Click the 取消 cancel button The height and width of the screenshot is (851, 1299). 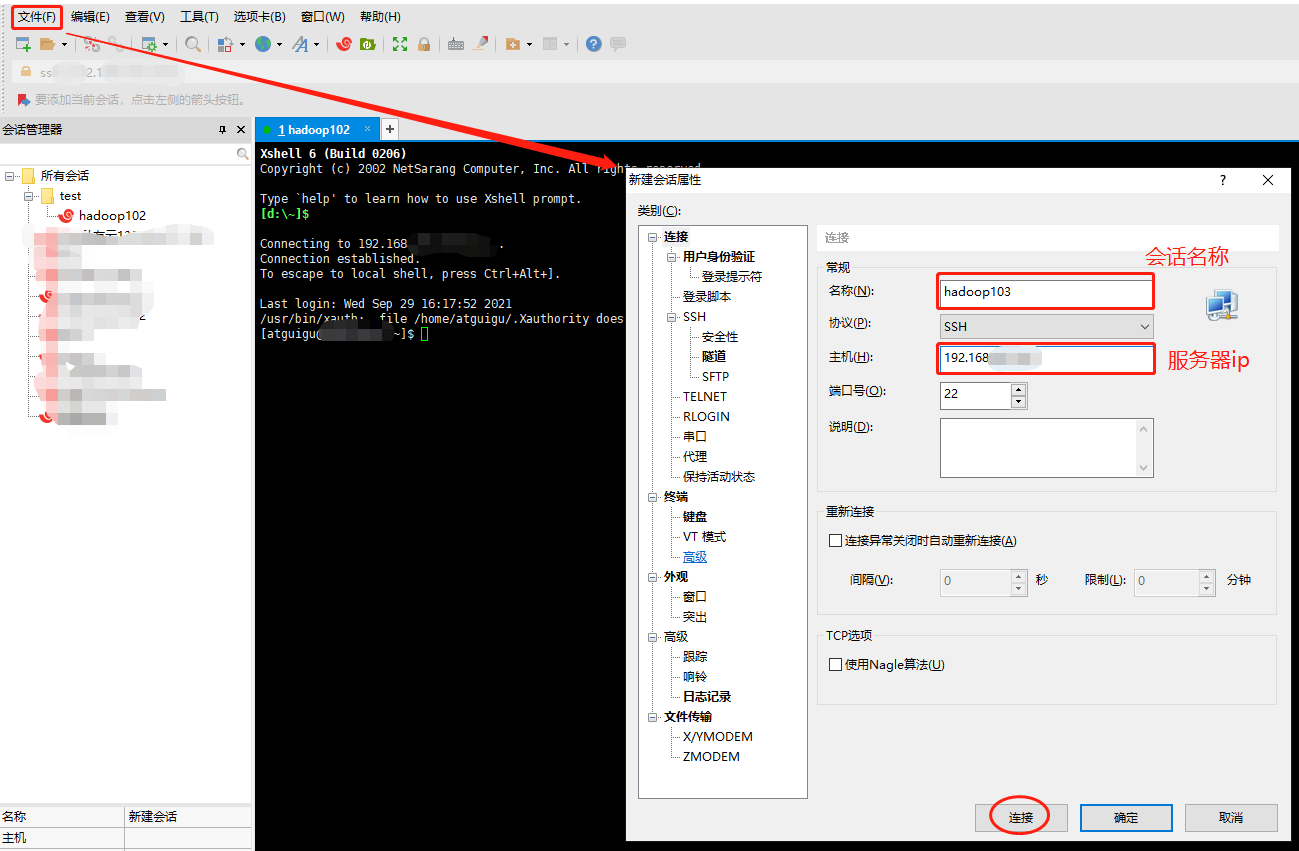[x=1231, y=818]
